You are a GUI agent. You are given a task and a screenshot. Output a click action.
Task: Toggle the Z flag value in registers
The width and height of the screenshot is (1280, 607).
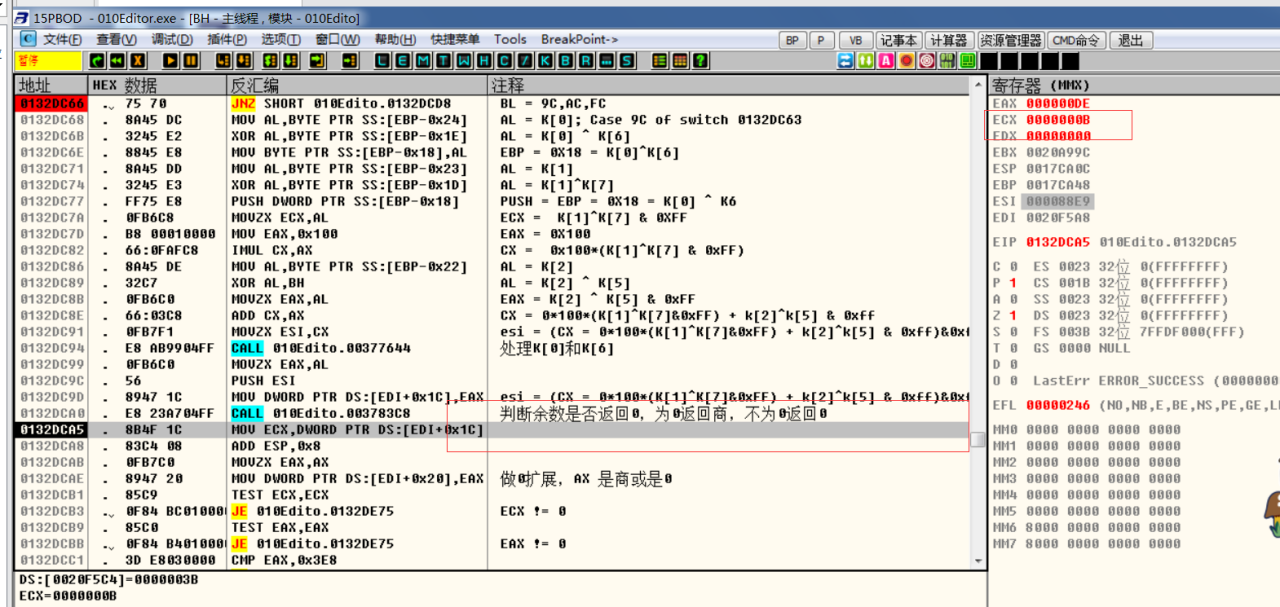point(1012,315)
